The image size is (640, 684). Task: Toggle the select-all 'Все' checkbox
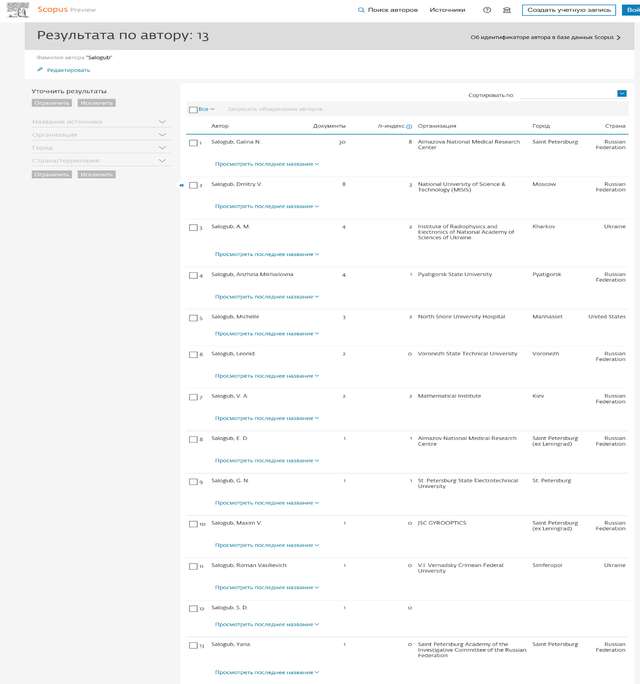pyautogui.click(x=193, y=109)
